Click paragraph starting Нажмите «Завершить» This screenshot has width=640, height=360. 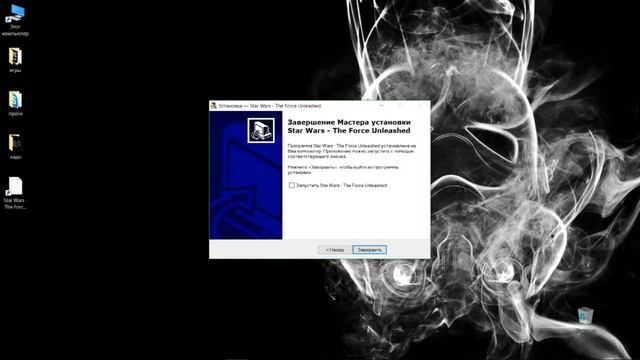[343, 170]
